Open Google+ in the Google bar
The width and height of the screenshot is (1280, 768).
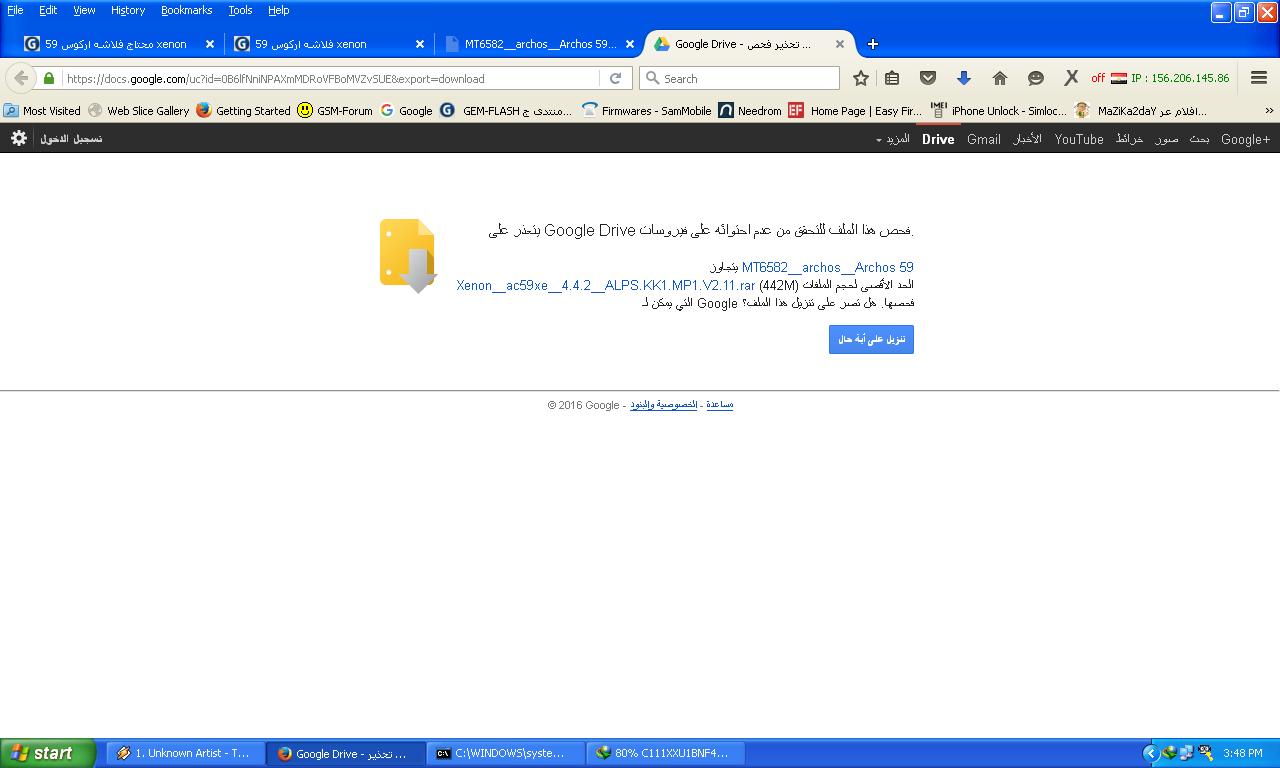1245,139
